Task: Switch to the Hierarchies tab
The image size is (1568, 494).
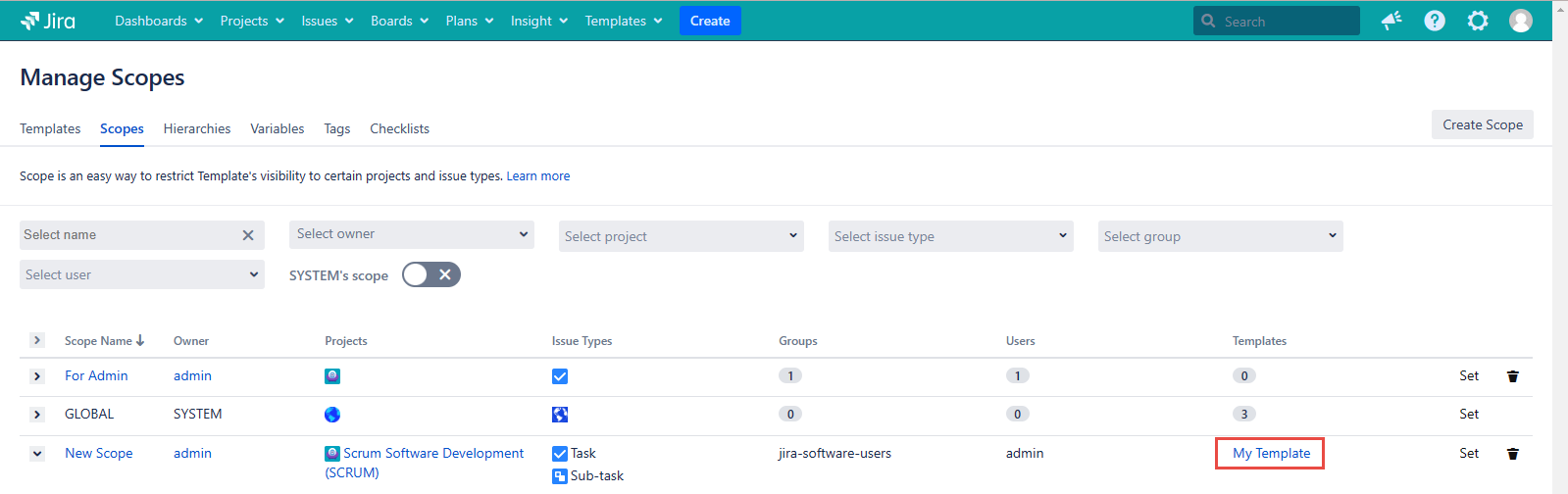Action: click(x=197, y=128)
